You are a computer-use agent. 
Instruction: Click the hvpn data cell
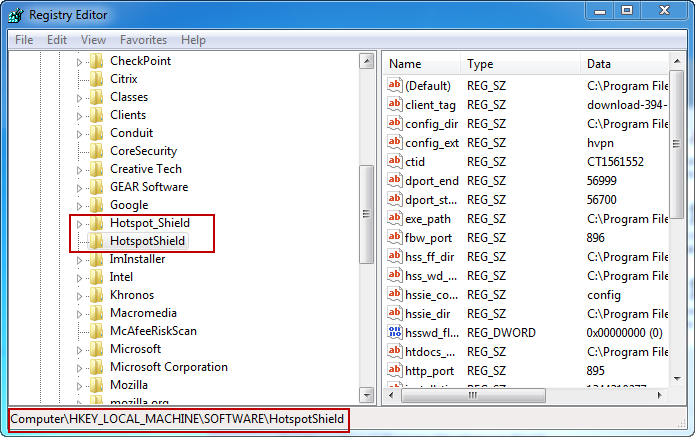pos(600,143)
